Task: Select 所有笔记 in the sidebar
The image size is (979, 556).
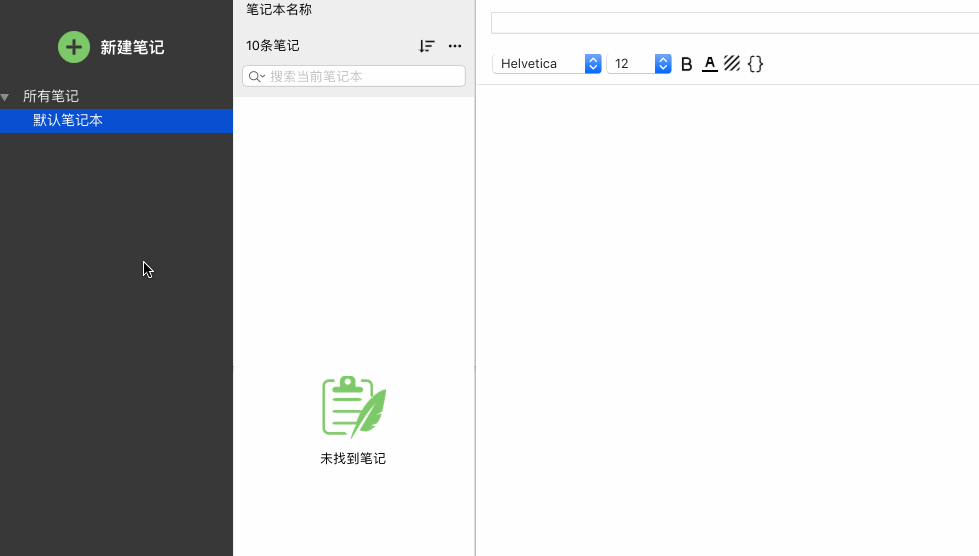Action: [x=51, y=96]
